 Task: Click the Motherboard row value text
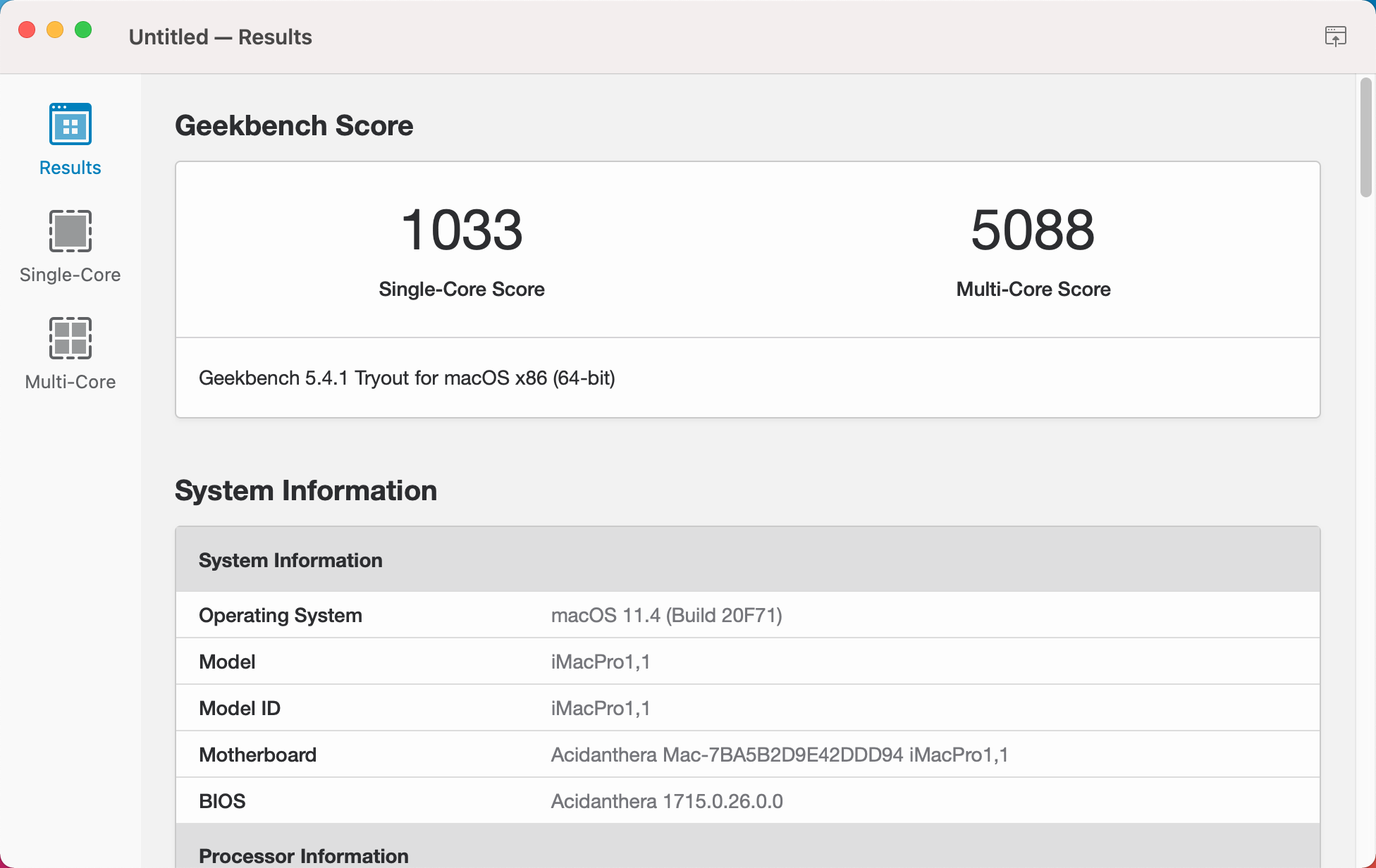[779, 755]
